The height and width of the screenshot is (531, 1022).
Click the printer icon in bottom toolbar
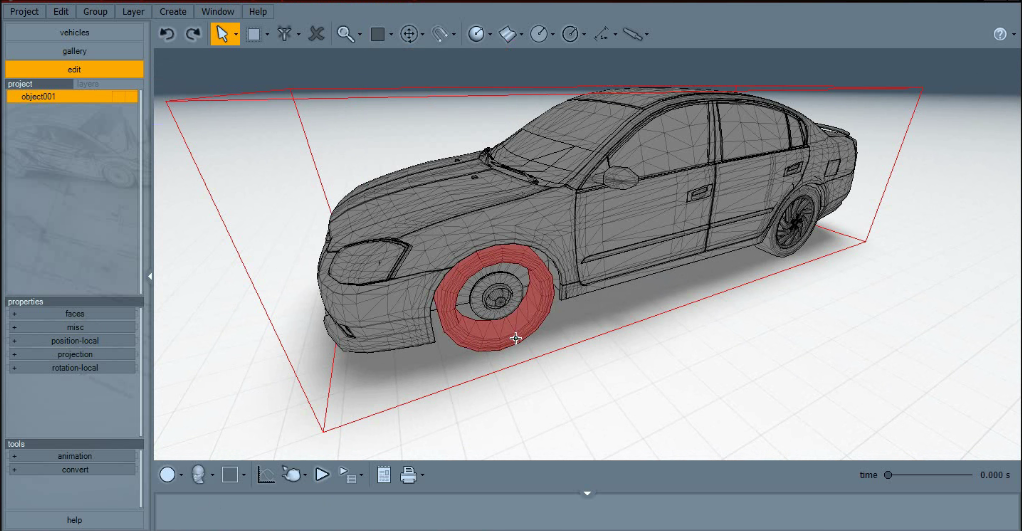click(409, 475)
